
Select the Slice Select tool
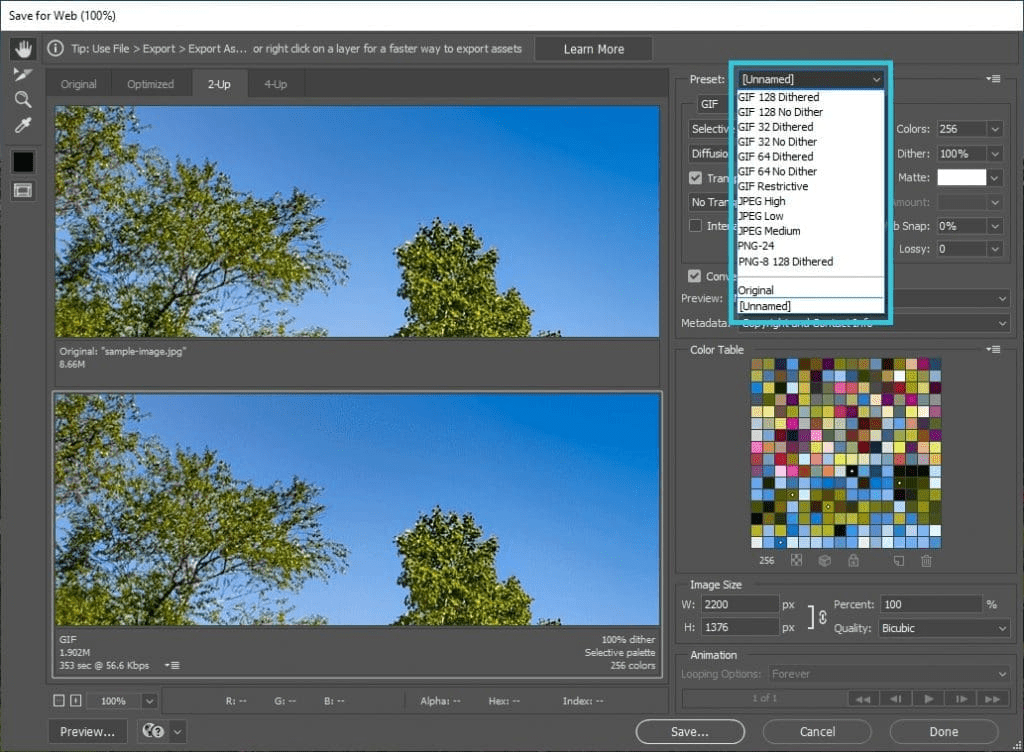pyautogui.click(x=23, y=74)
